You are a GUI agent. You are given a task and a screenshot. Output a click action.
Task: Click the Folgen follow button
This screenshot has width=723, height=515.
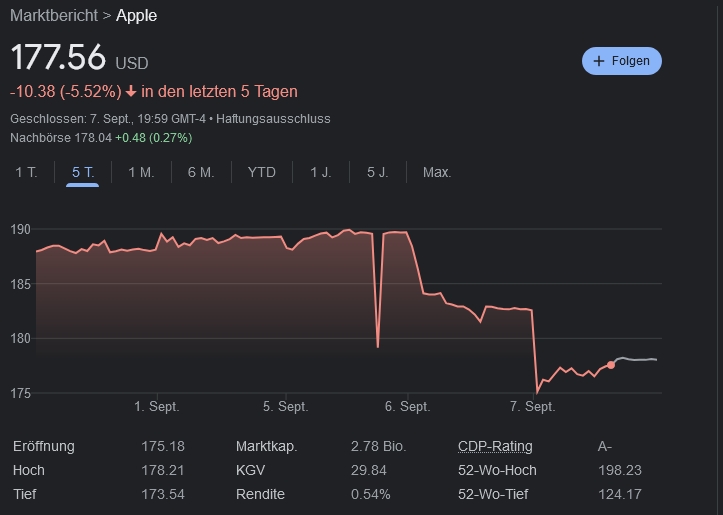coord(622,61)
